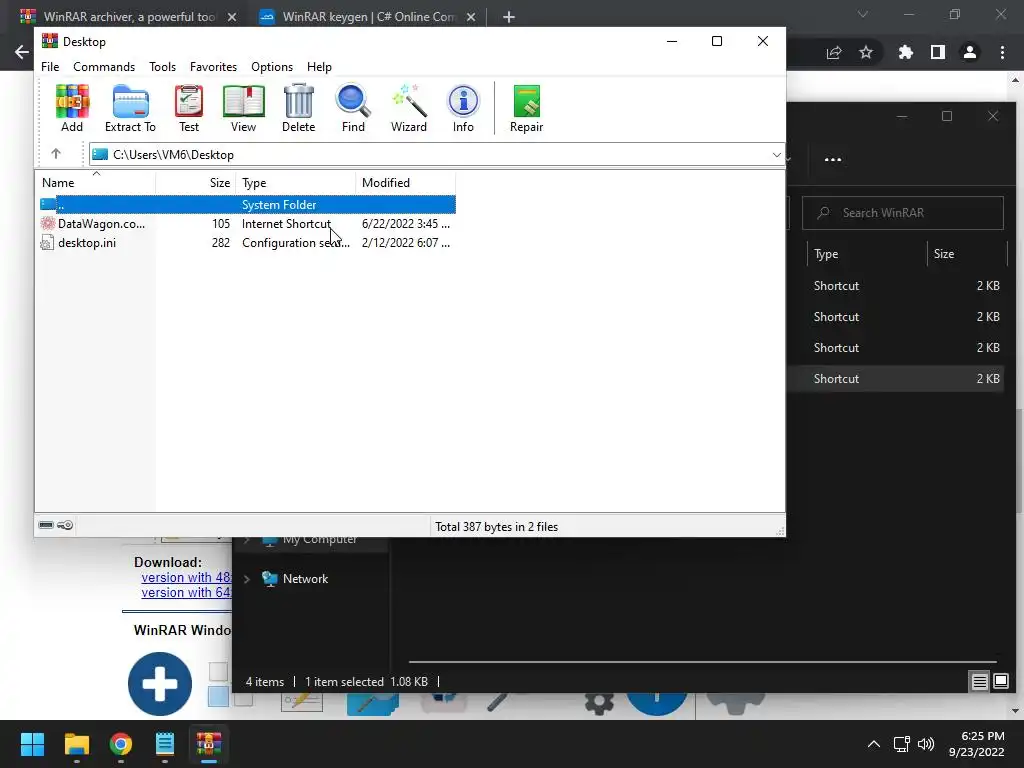
Task: Sort Explorer by Size column
Action: click(x=967, y=254)
